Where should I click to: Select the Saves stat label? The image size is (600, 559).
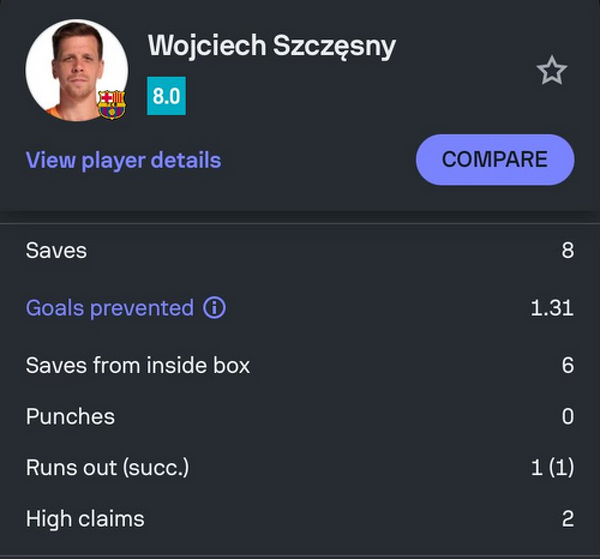tap(56, 250)
